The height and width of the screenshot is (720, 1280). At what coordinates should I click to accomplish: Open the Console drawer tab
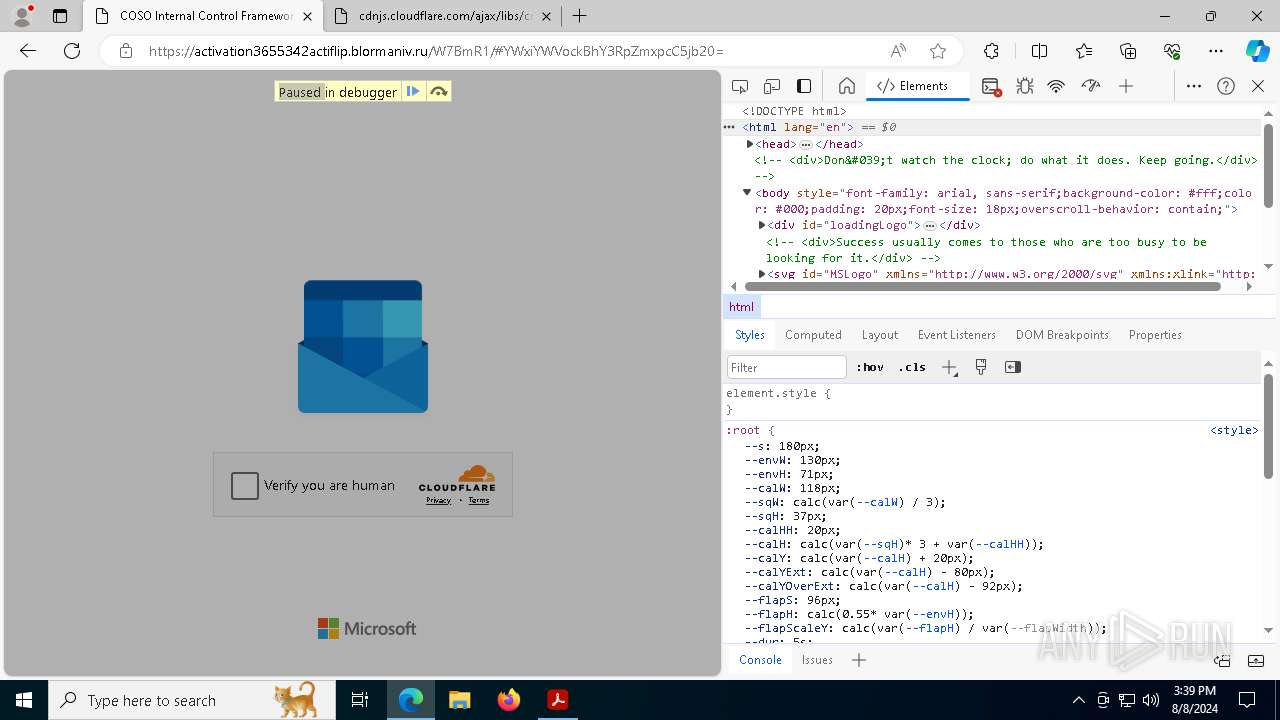click(760, 660)
